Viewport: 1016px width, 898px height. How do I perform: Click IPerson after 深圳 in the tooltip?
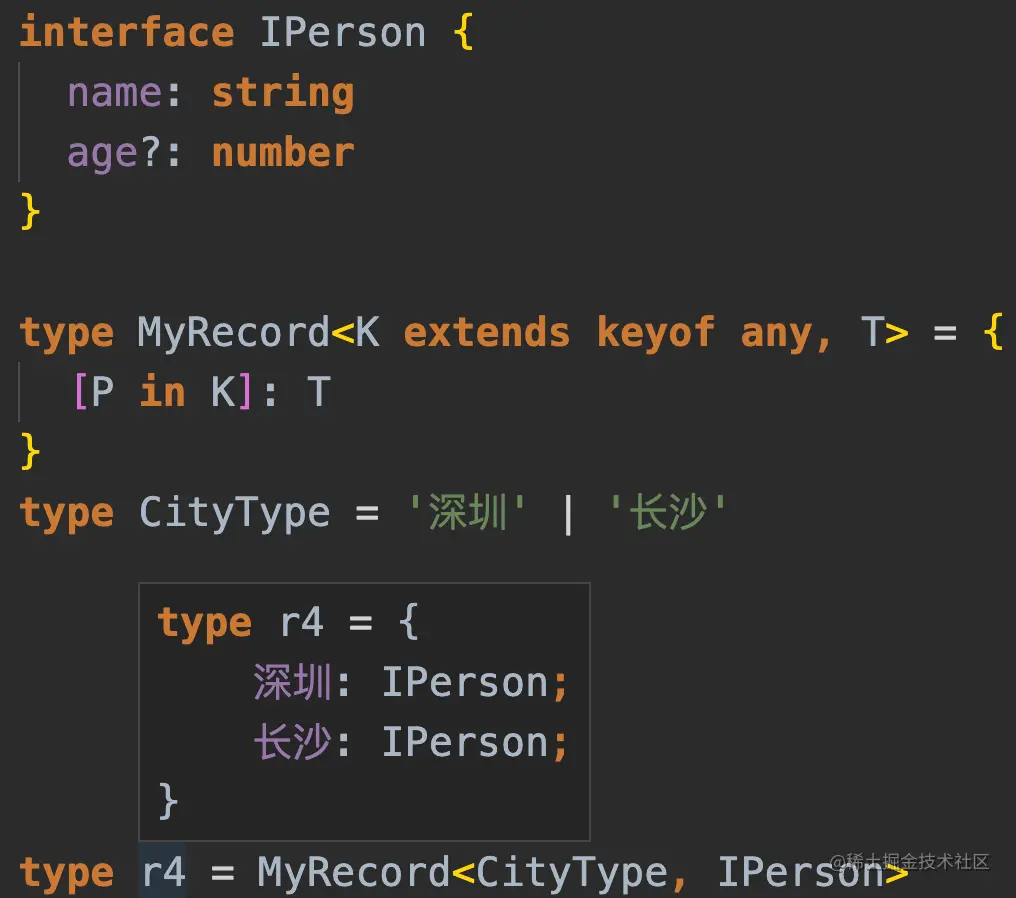[x=466, y=682]
